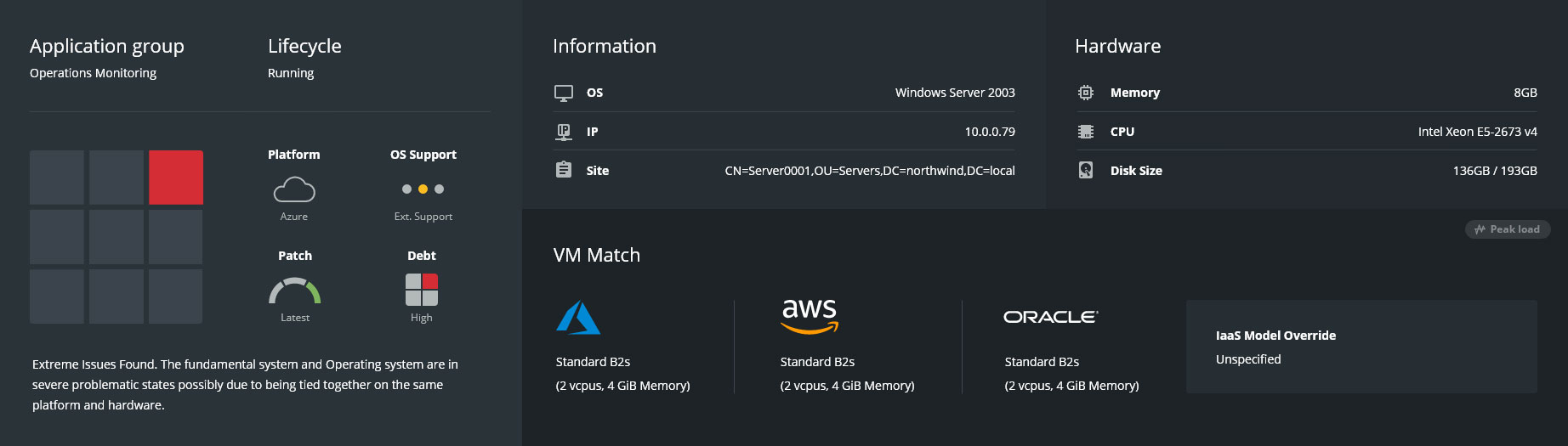Click the Azure cloud platform icon
Viewport: 1568px width, 446px height.
[x=294, y=189]
